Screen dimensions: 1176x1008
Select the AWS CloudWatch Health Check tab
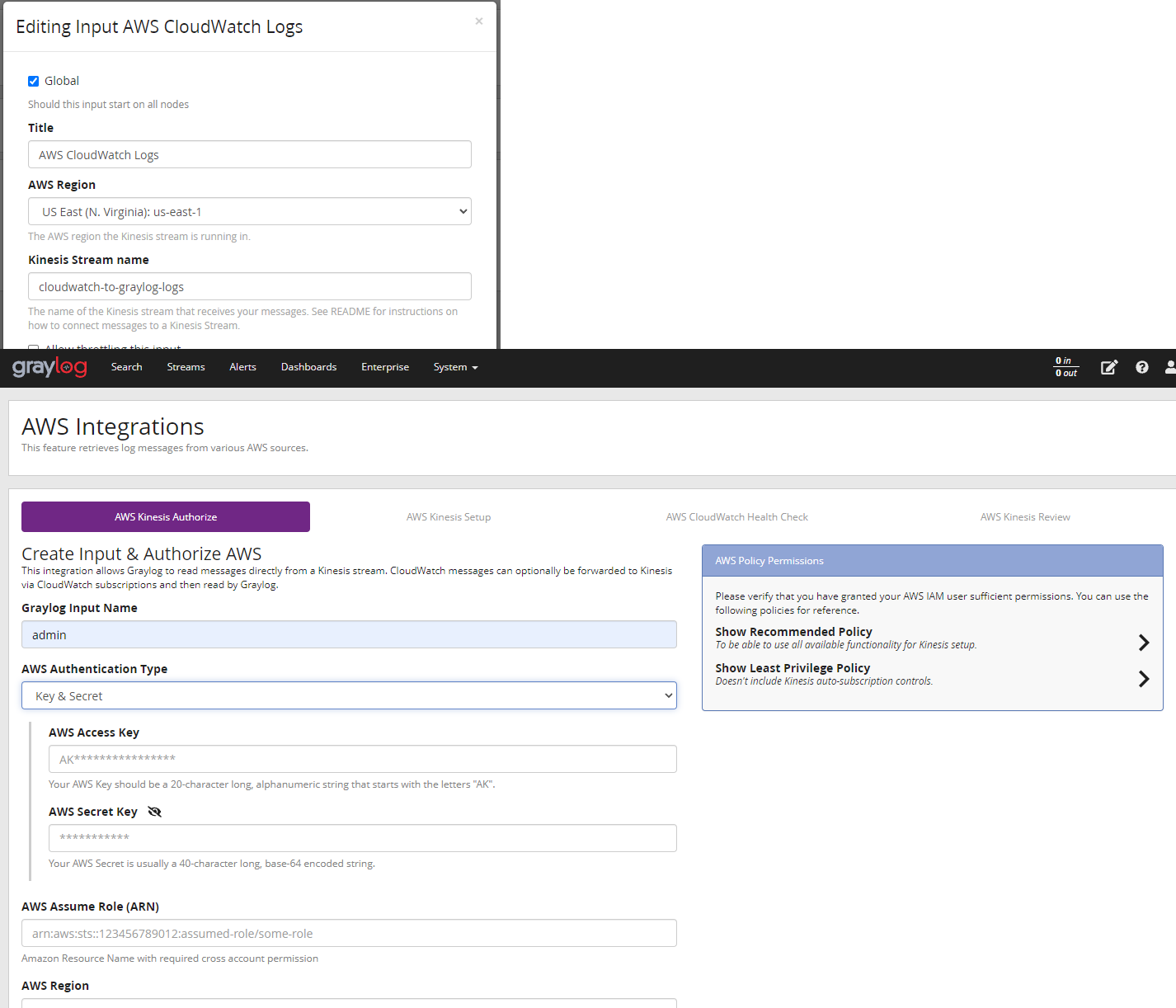coord(737,517)
